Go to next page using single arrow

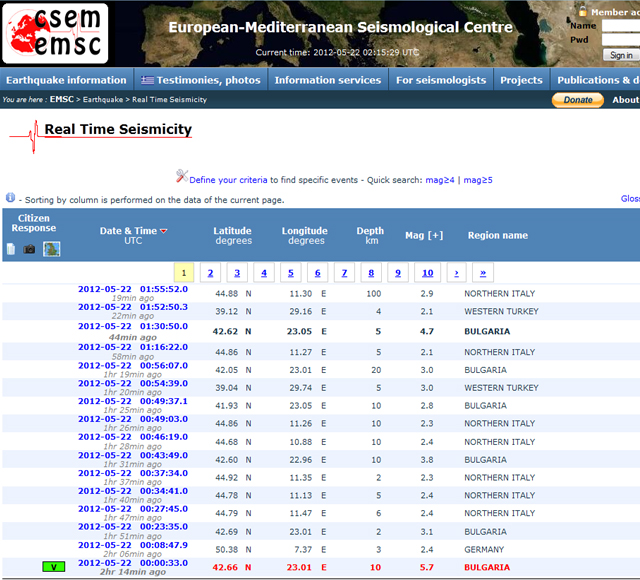pos(457,273)
